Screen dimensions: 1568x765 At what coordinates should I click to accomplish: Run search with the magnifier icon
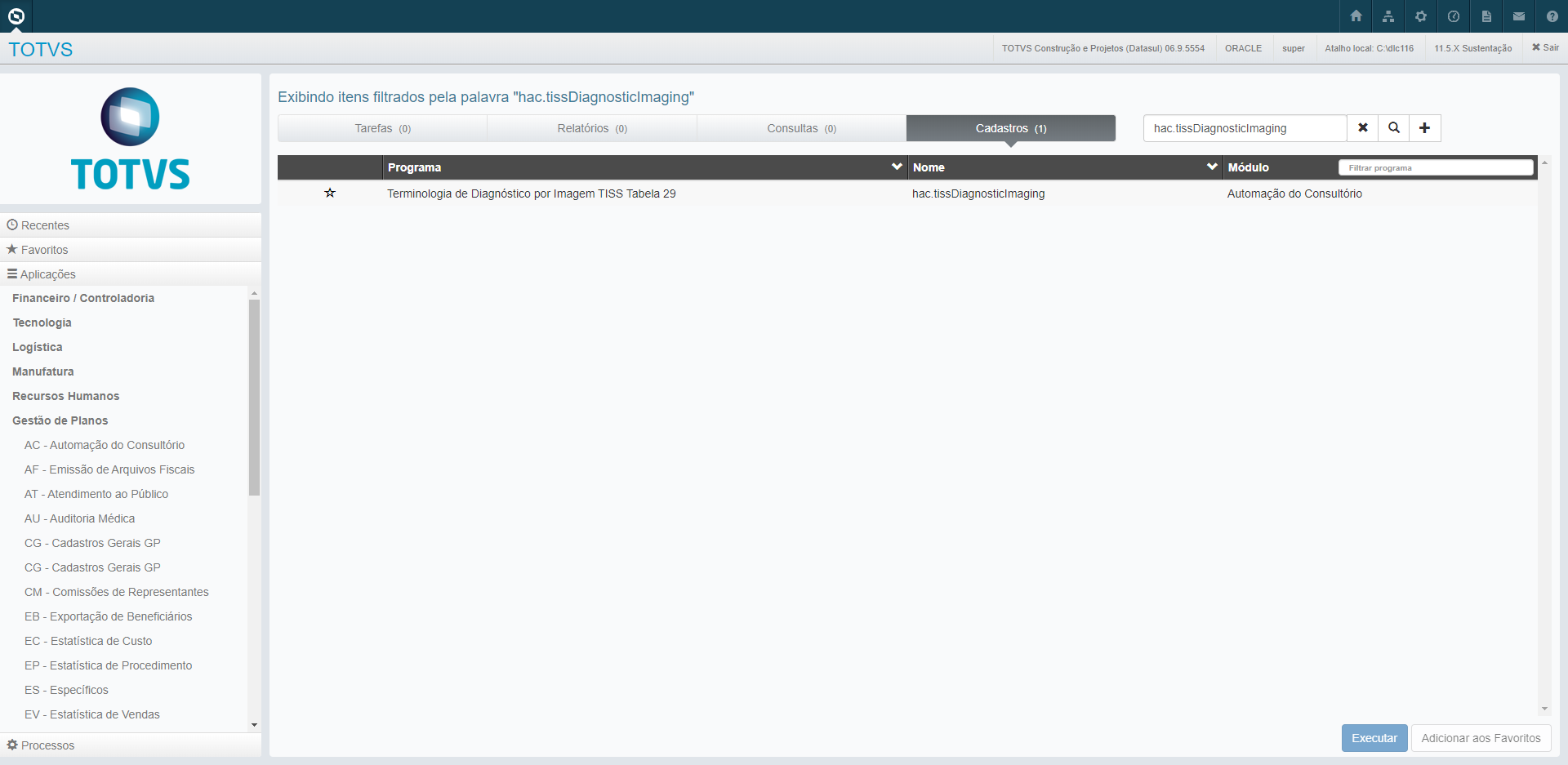pos(1394,128)
